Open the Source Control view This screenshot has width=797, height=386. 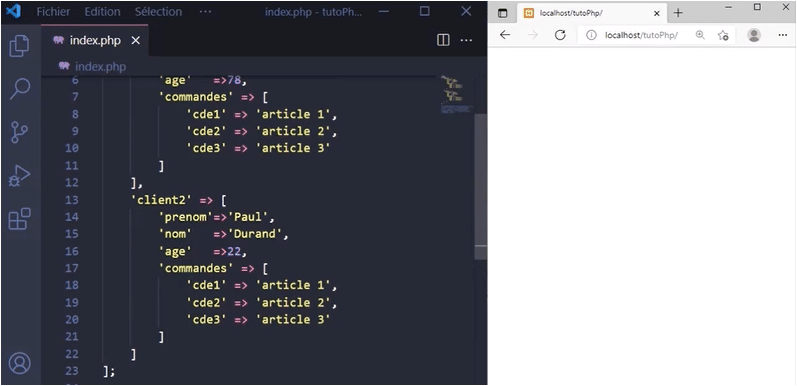(x=19, y=132)
